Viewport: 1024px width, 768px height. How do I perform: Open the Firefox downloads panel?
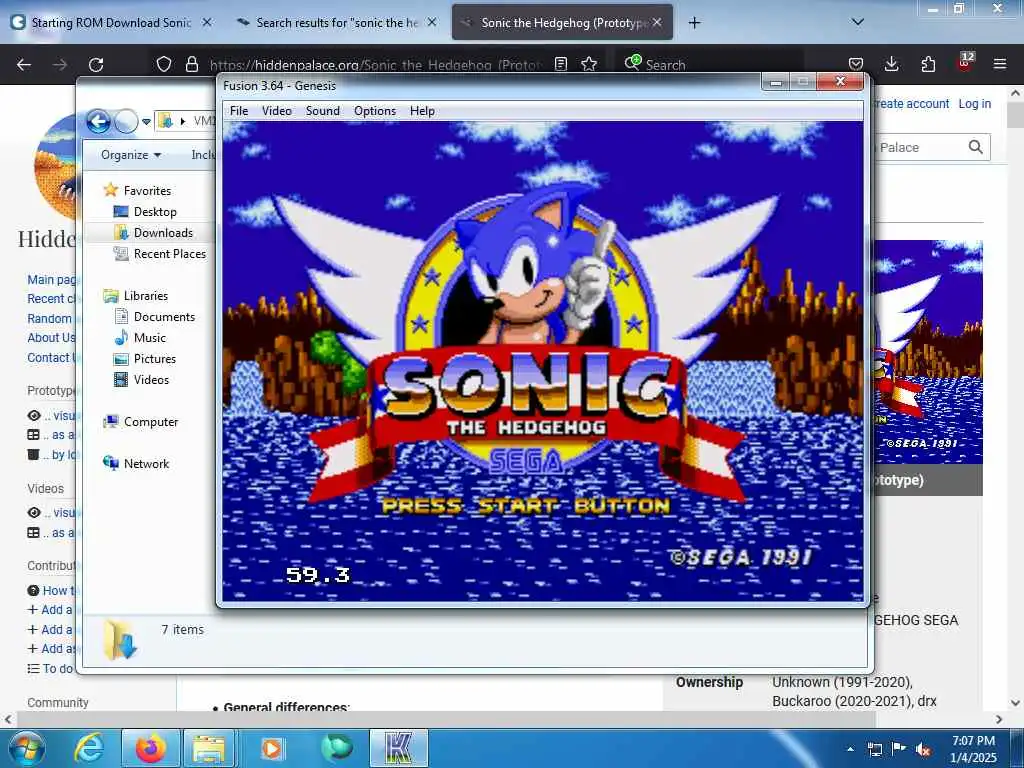click(x=891, y=64)
